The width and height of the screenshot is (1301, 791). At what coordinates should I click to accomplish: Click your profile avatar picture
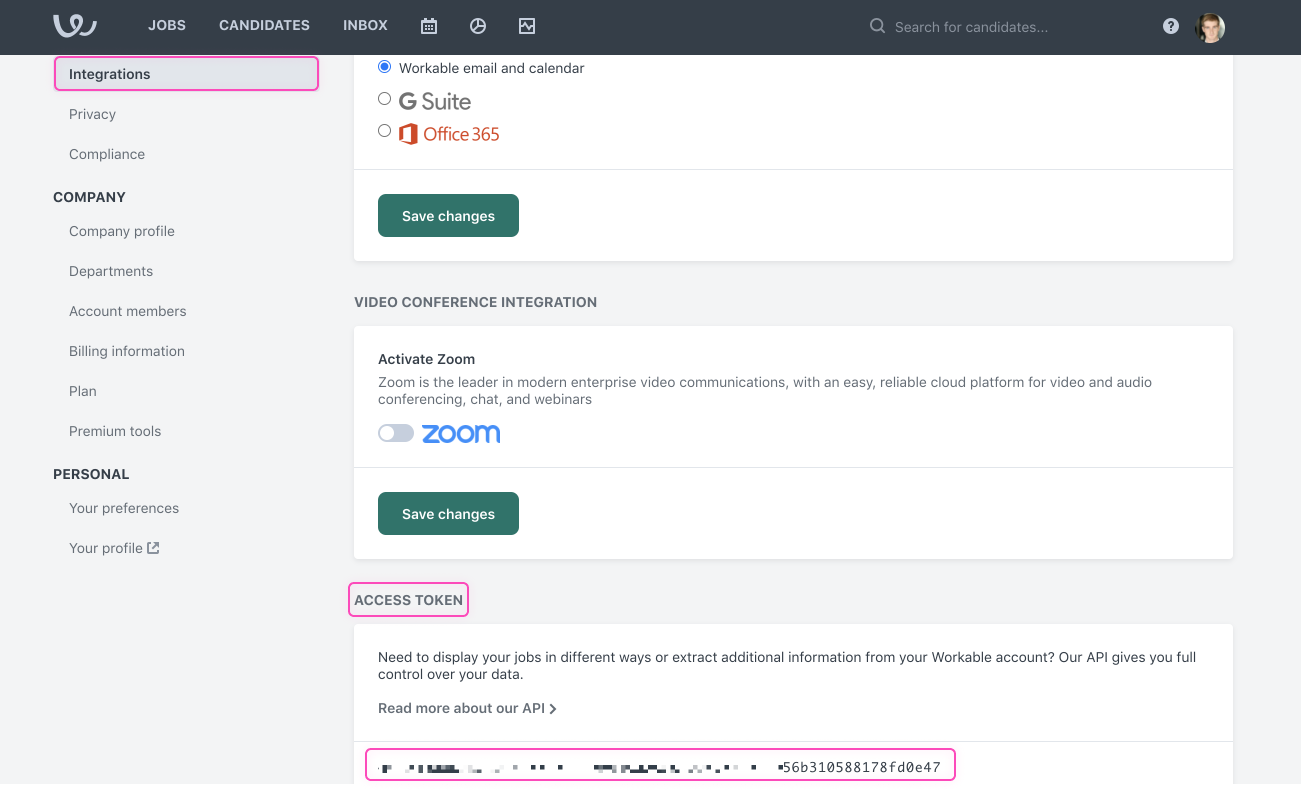pos(1210,27)
